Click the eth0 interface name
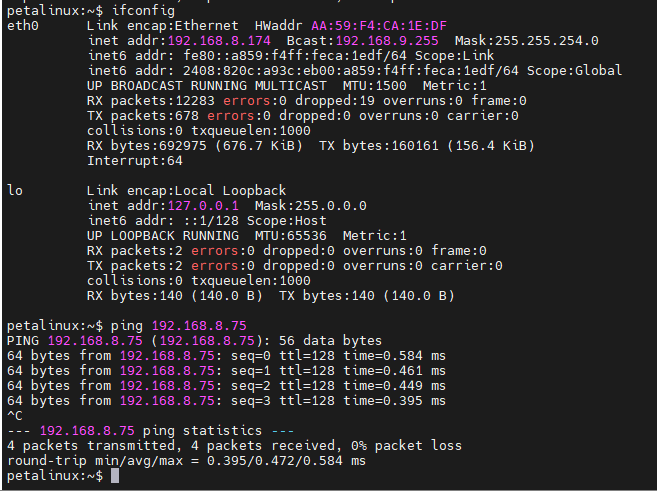This screenshot has width=657, height=491. coord(22,25)
